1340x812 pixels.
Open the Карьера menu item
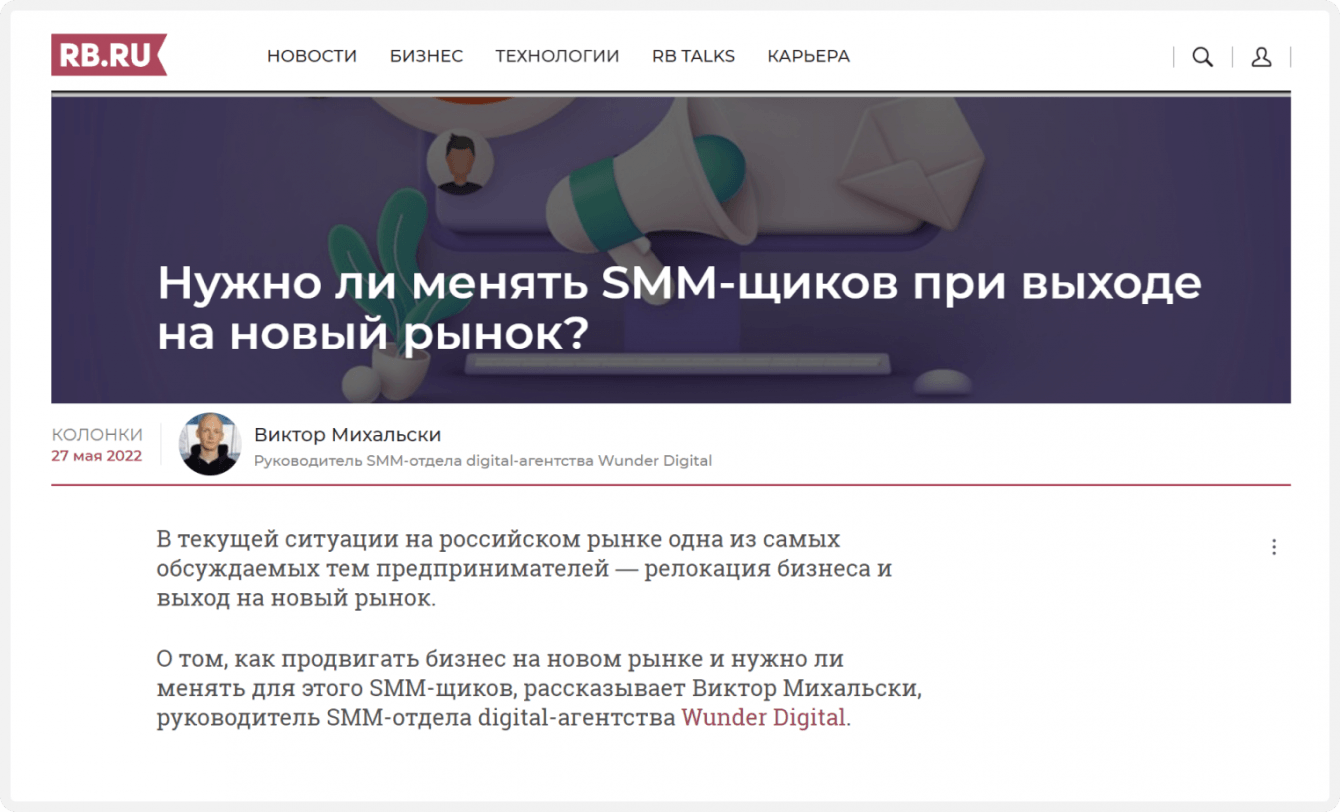pos(808,56)
